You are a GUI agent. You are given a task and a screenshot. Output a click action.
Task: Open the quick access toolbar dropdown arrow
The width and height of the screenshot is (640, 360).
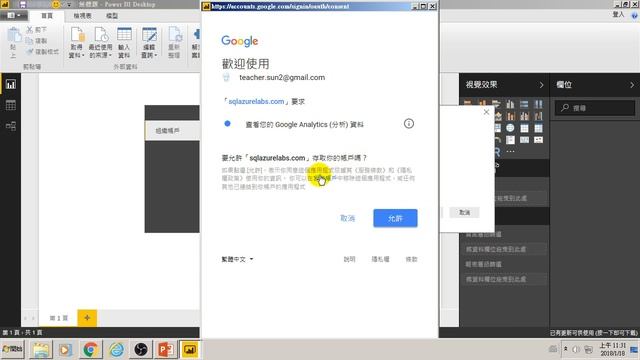[69, 4]
